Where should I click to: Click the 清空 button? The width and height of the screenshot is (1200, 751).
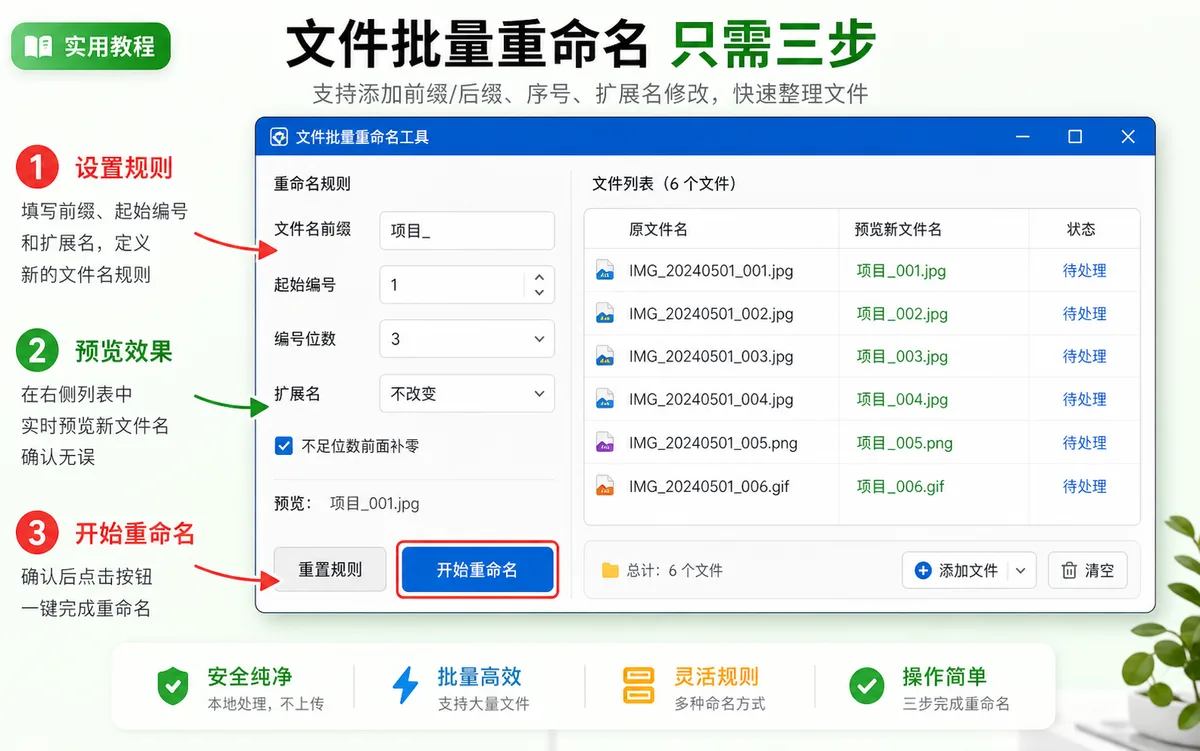coord(1088,571)
